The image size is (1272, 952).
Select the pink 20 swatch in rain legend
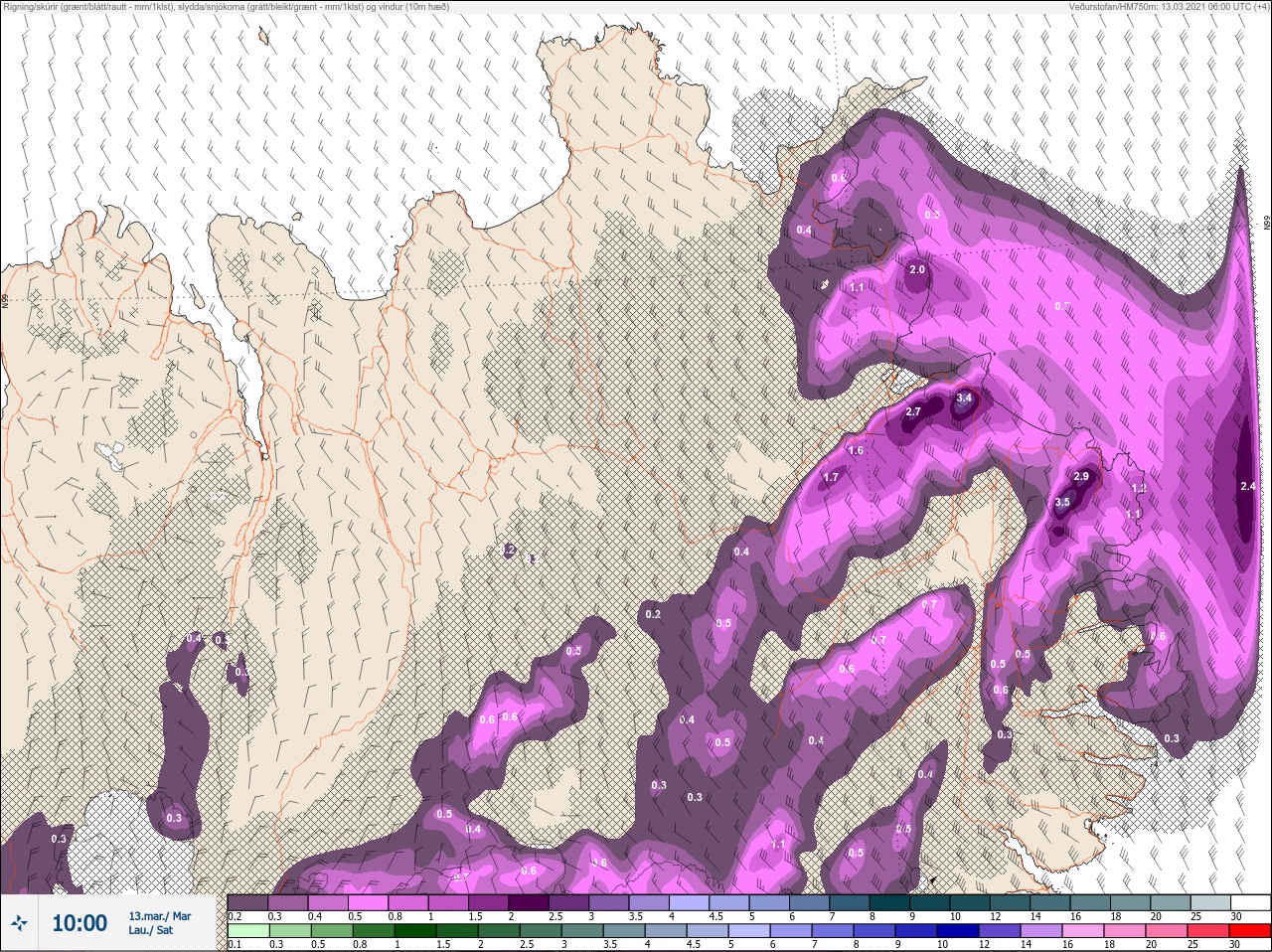[x=1169, y=931]
